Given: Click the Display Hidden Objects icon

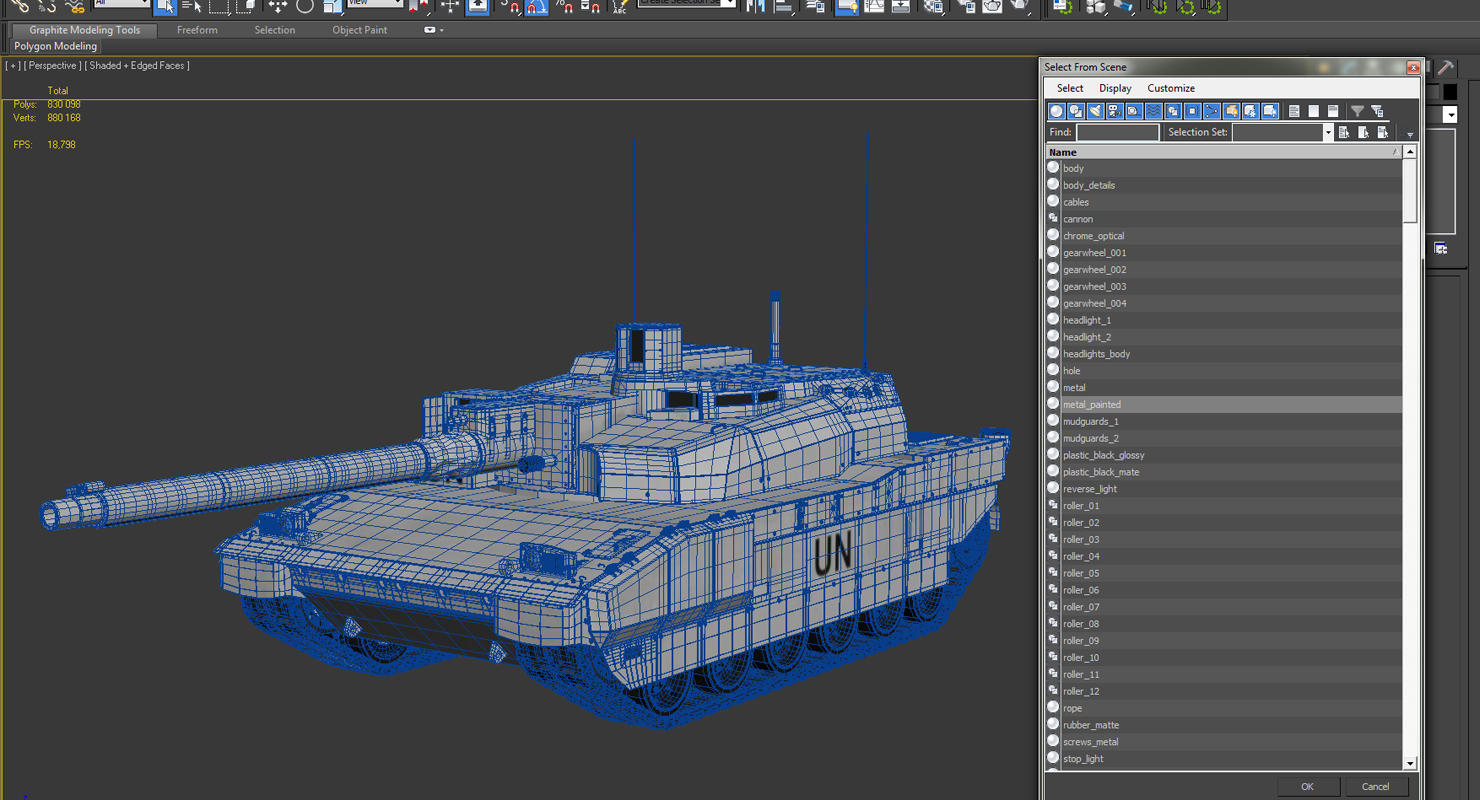Looking at the screenshot, I should tap(1270, 111).
